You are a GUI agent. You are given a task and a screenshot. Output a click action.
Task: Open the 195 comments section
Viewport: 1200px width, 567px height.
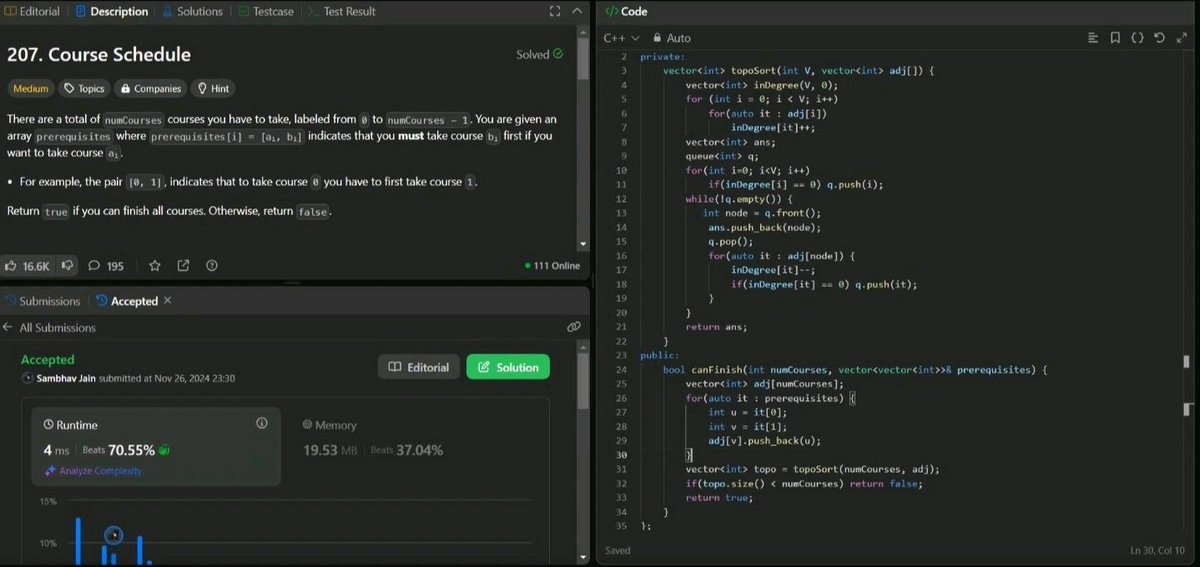click(106, 266)
